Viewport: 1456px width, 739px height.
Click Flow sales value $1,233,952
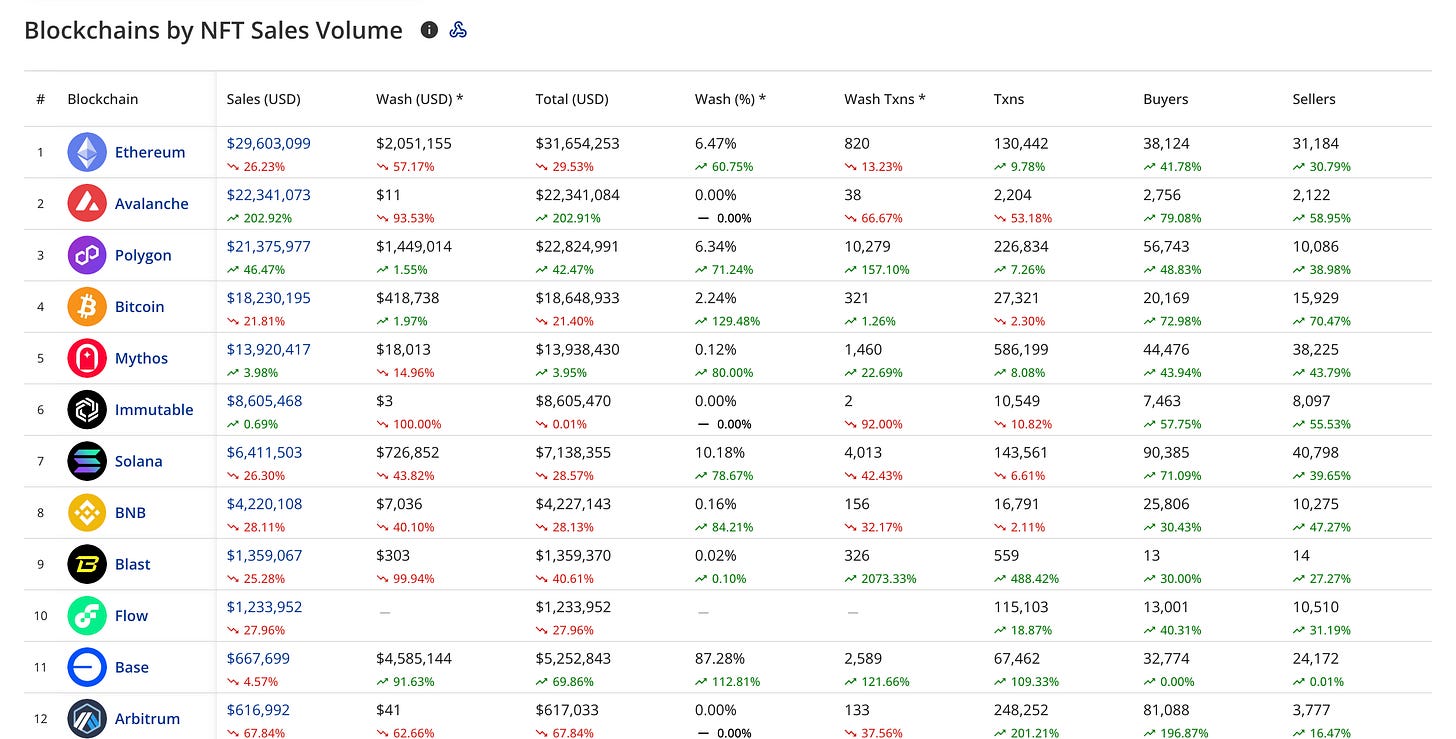pyautogui.click(x=265, y=606)
